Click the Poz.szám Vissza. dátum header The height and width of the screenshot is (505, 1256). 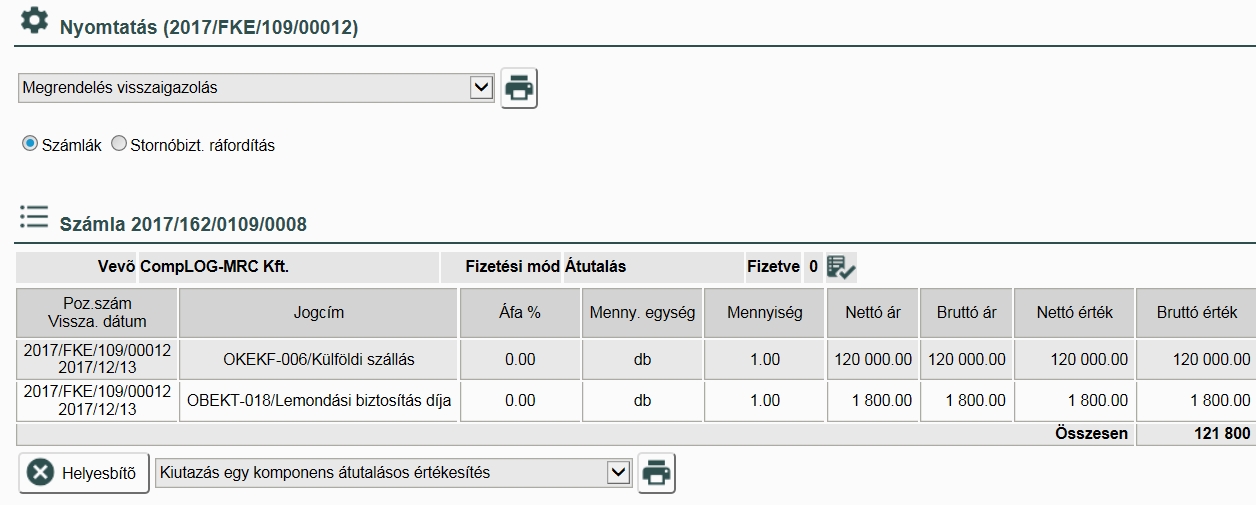coord(96,313)
